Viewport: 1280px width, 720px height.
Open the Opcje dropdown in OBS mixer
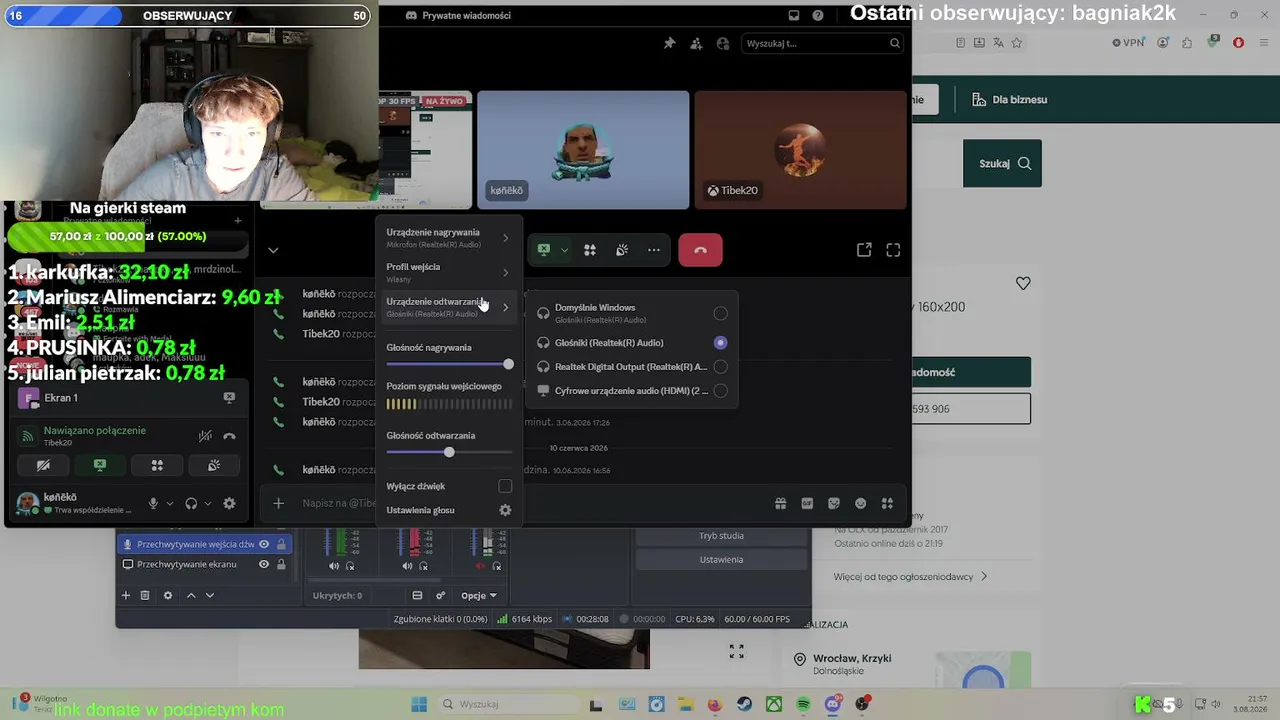pos(479,595)
